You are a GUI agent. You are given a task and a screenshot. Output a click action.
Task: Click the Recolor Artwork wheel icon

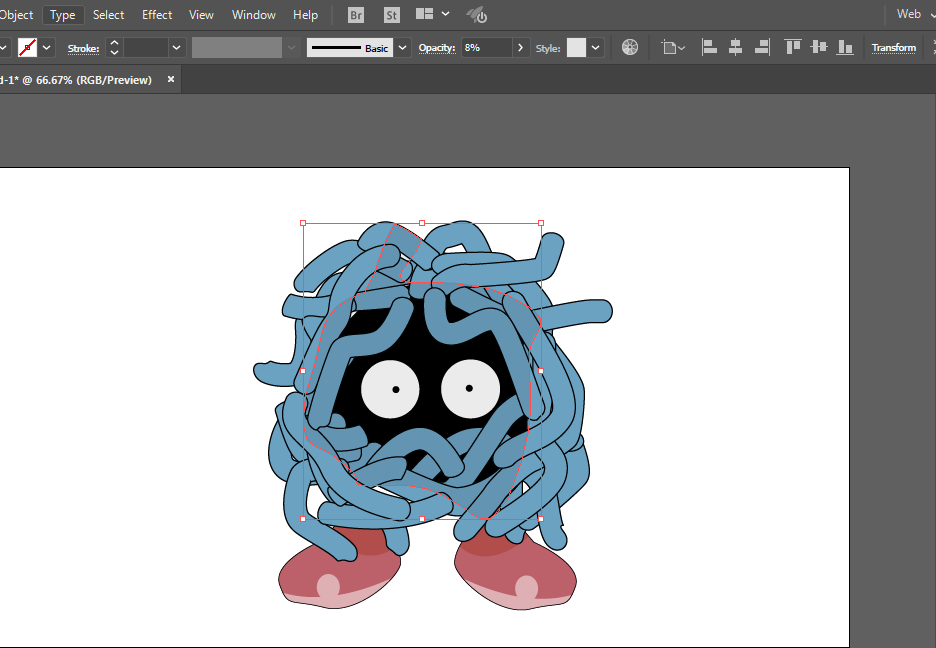click(630, 47)
